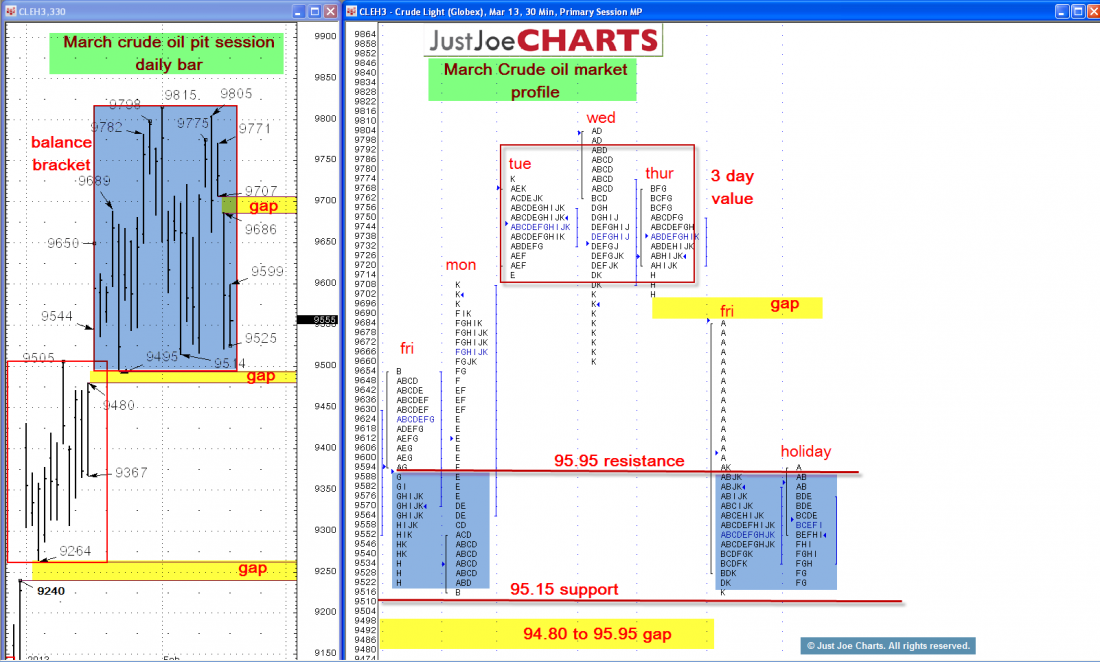Select the '3 day value' annotation

click(732, 187)
